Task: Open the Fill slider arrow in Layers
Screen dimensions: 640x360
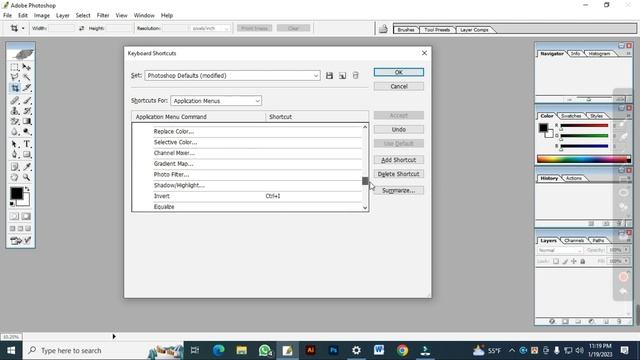Action: (x=626, y=261)
